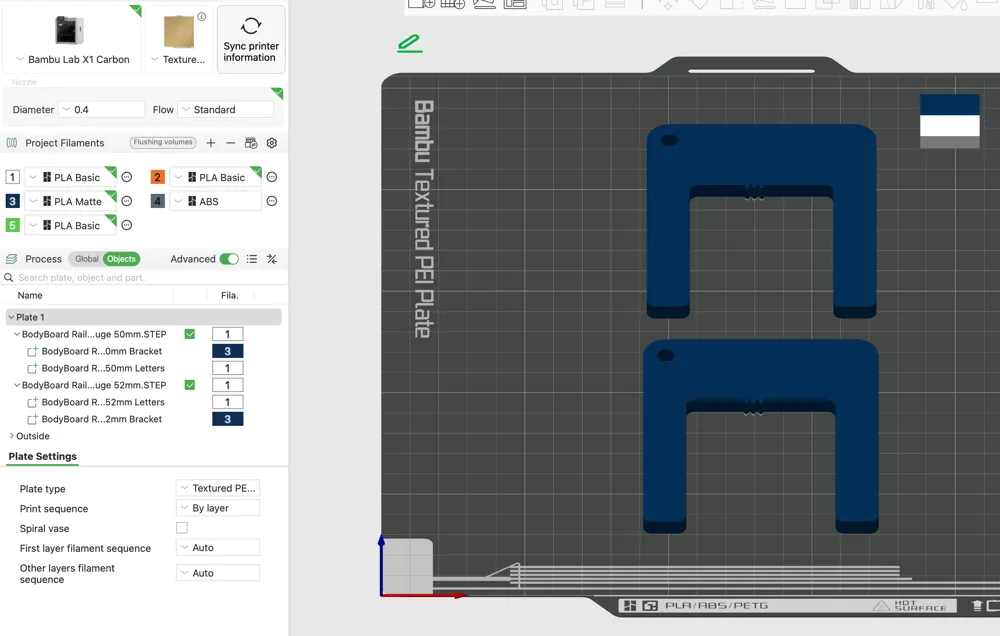Click the compare presets icon beside Advanced
Image resolution: width=1000 pixels, height=636 pixels.
272,259
